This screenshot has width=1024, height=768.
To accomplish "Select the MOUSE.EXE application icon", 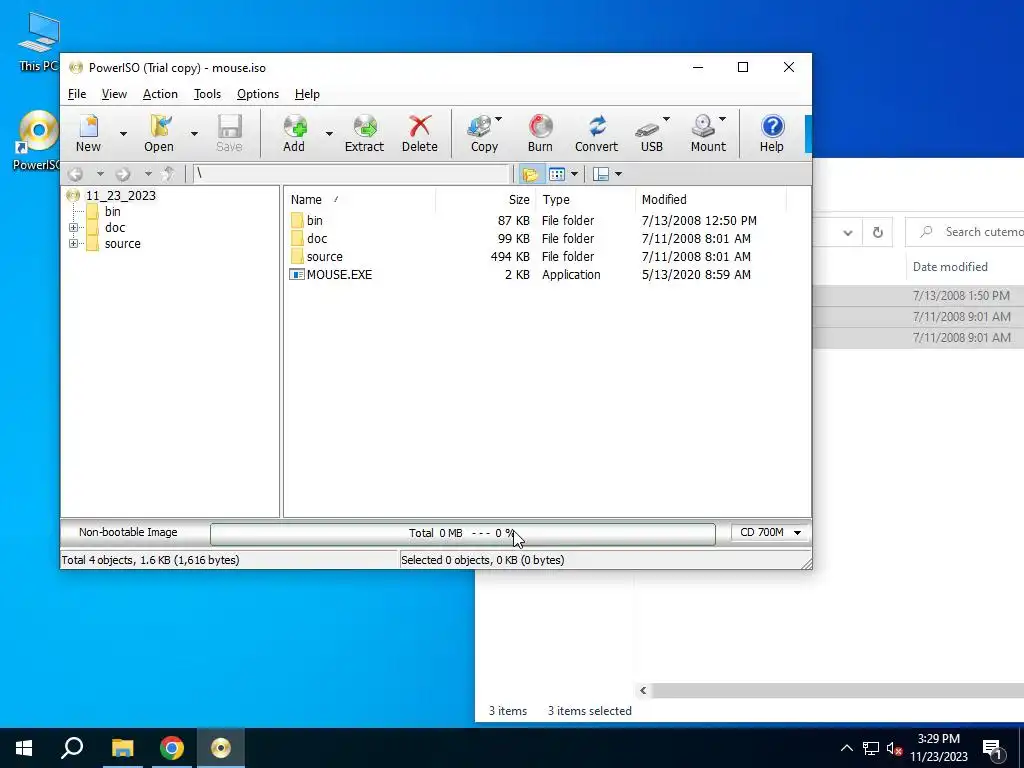I will tap(297, 275).
